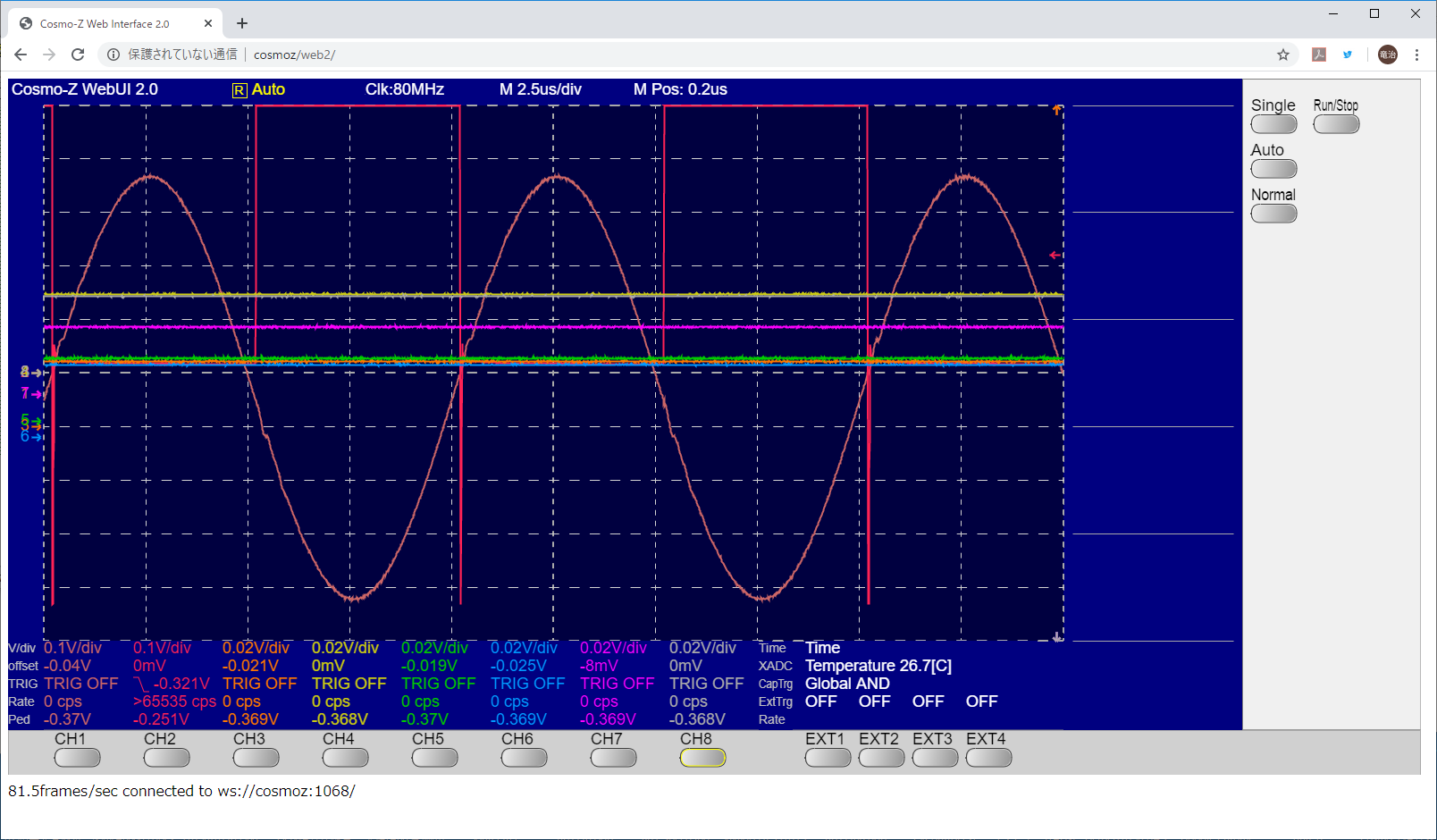Screen dimensions: 1437x840
Task: Click the first ExtTrg OFF value
Action: 821,701
